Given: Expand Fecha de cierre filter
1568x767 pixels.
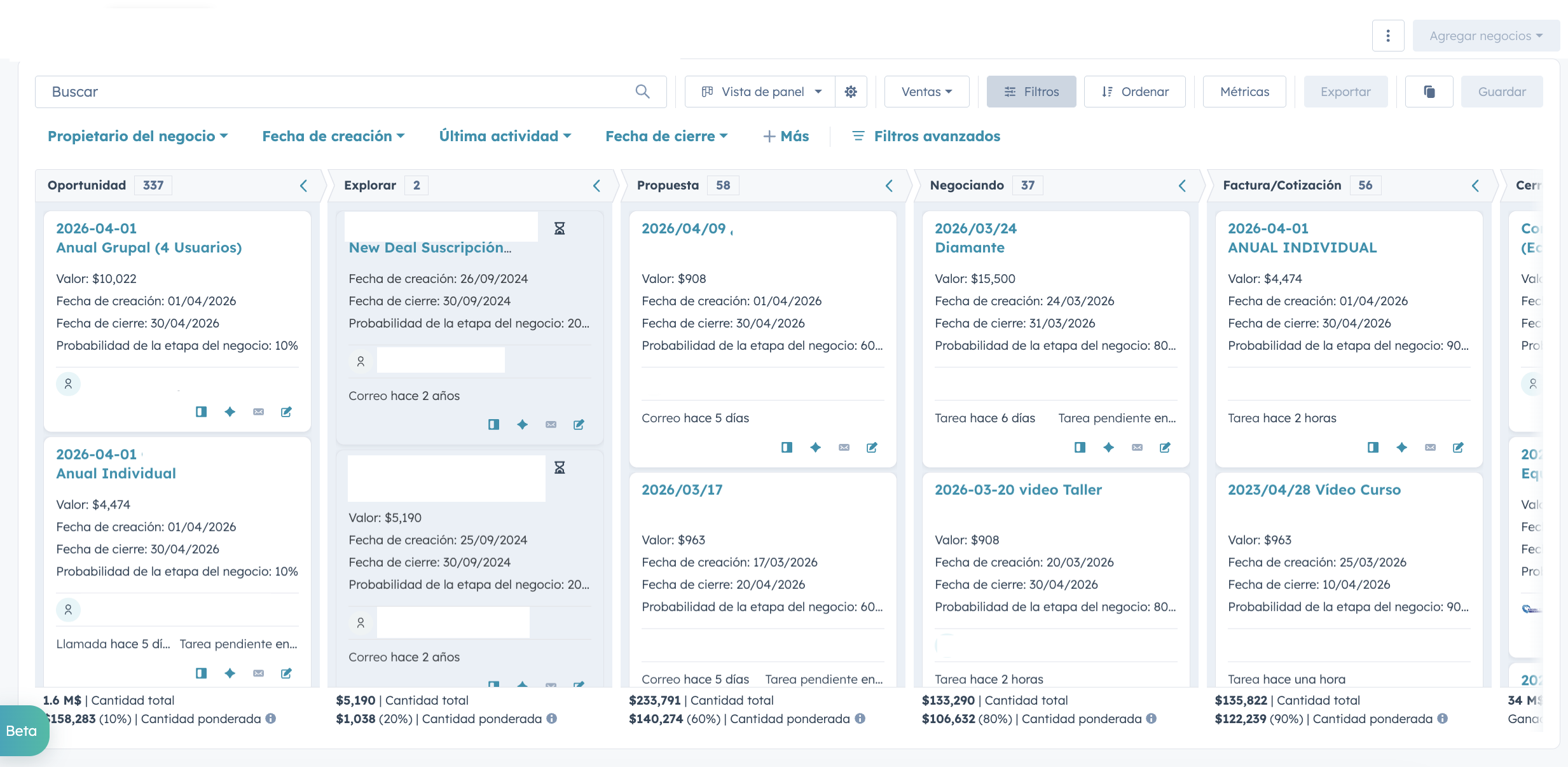Looking at the screenshot, I should (x=666, y=136).
